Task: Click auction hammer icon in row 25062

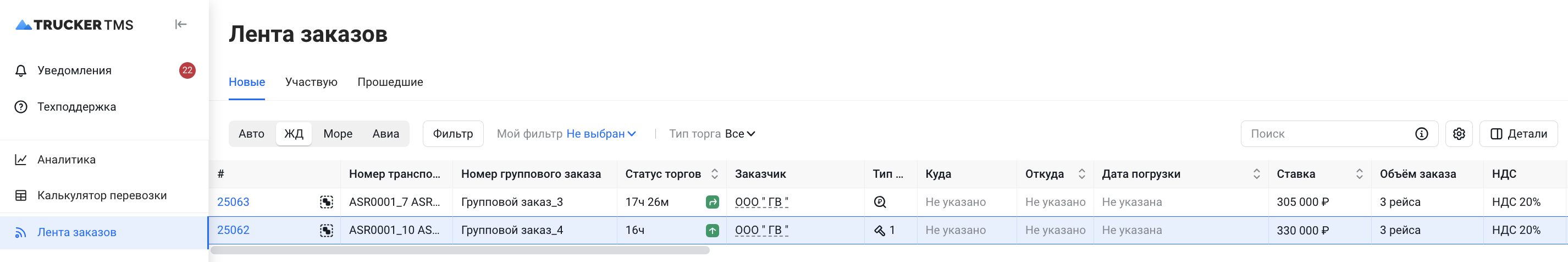Action: (880, 230)
